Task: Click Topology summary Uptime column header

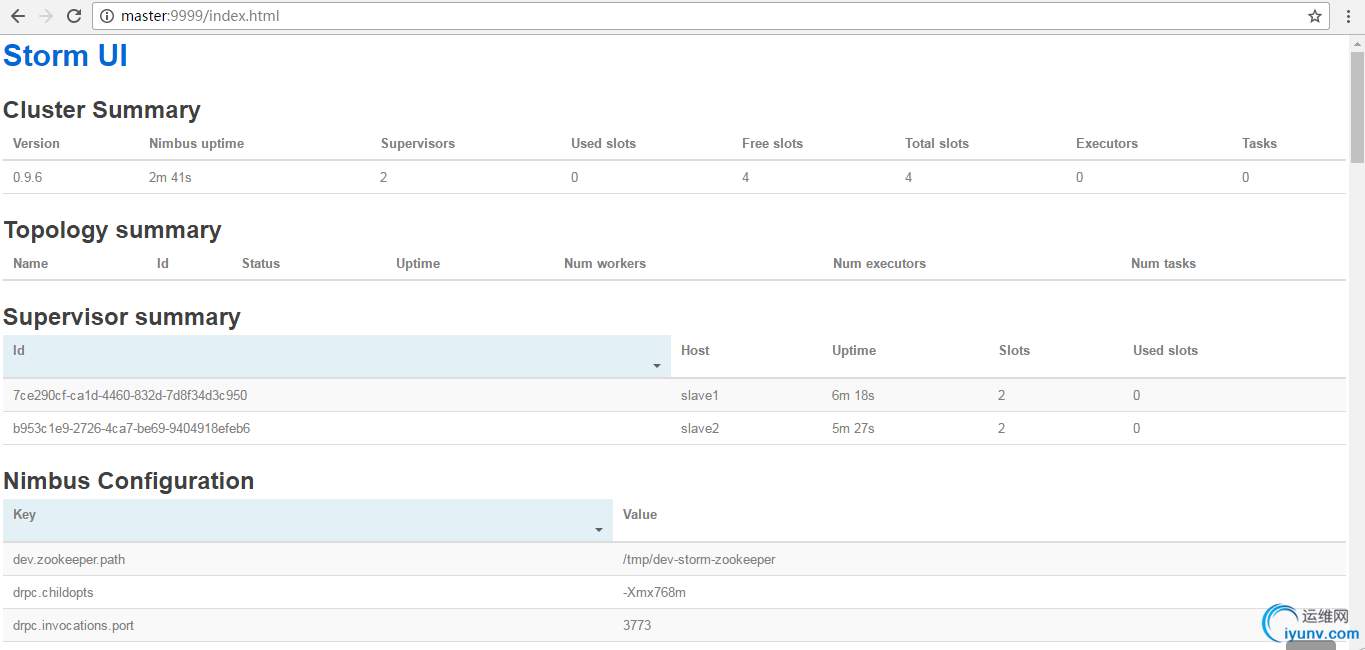Action: (418, 263)
